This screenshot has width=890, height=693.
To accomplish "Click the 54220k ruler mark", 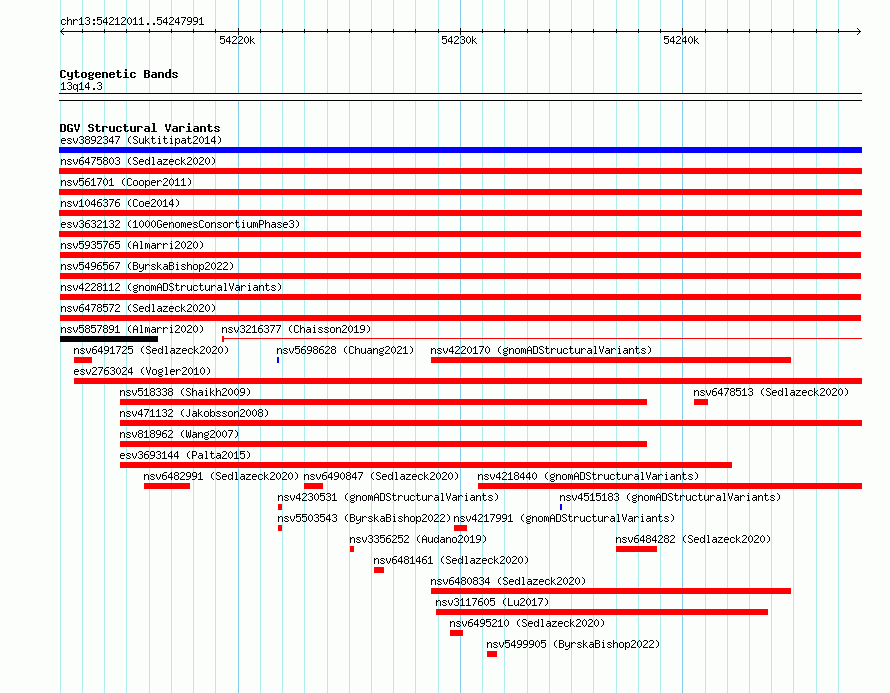I will [x=237, y=40].
